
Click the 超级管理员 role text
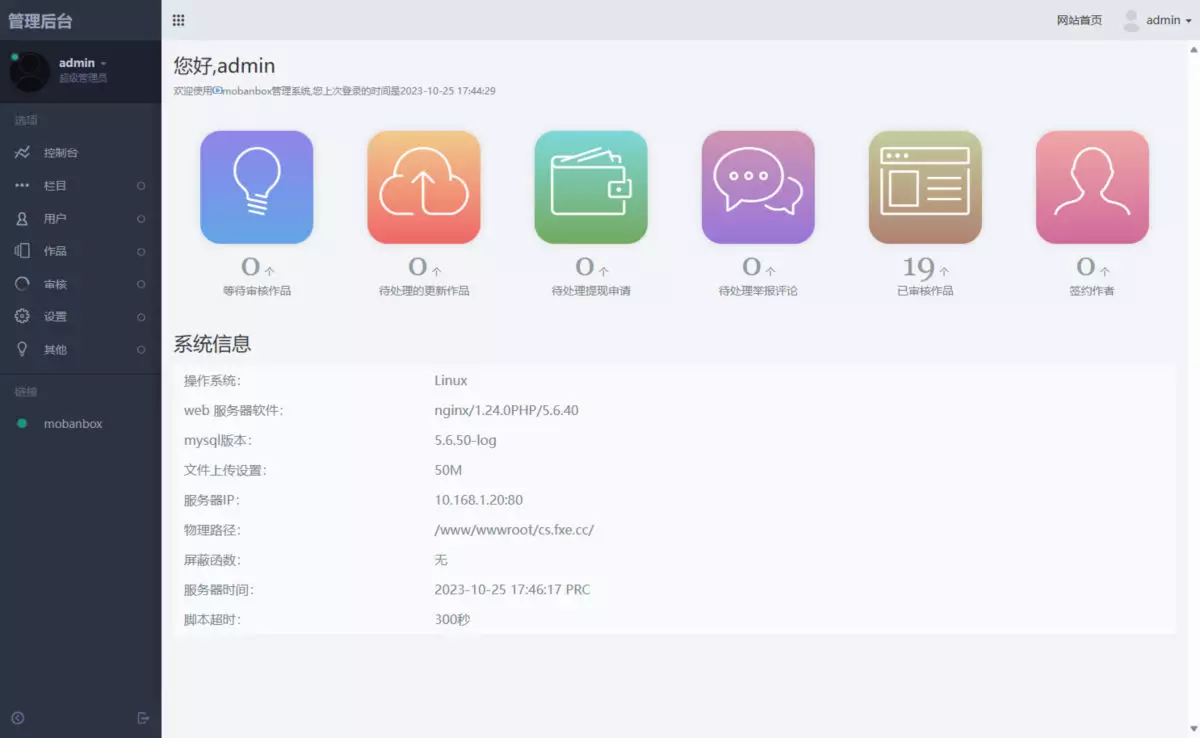(x=83, y=78)
